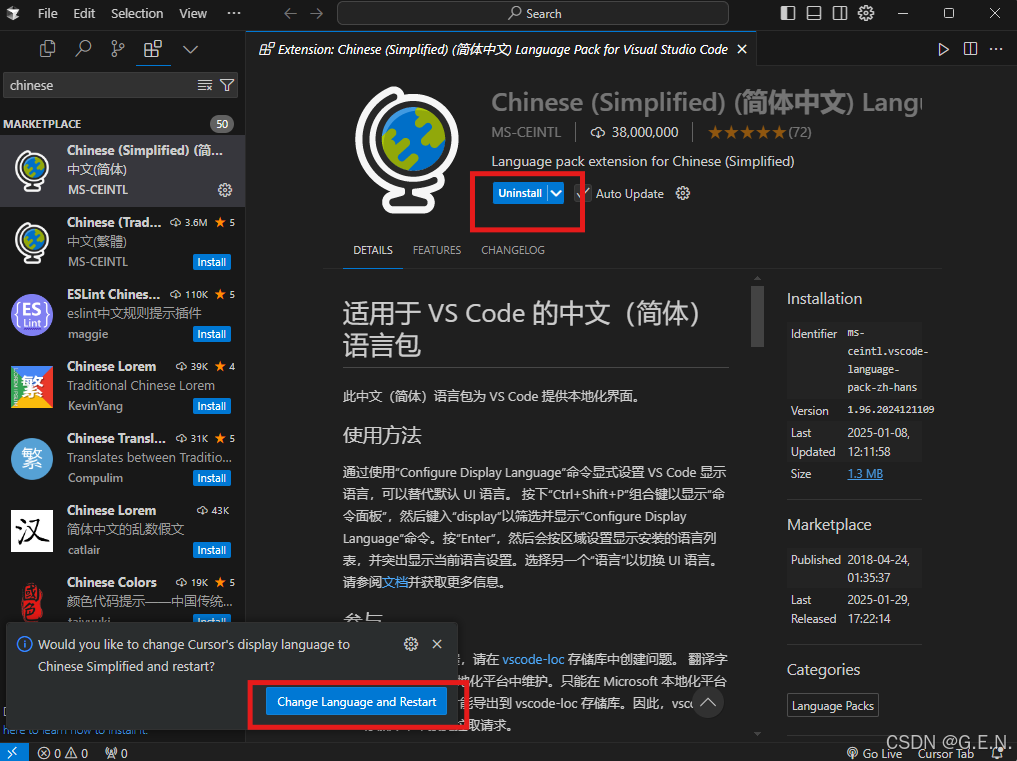1017x761 pixels.
Task: Open ESLint Chinese Rules extension icon
Action: click(x=32, y=315)
